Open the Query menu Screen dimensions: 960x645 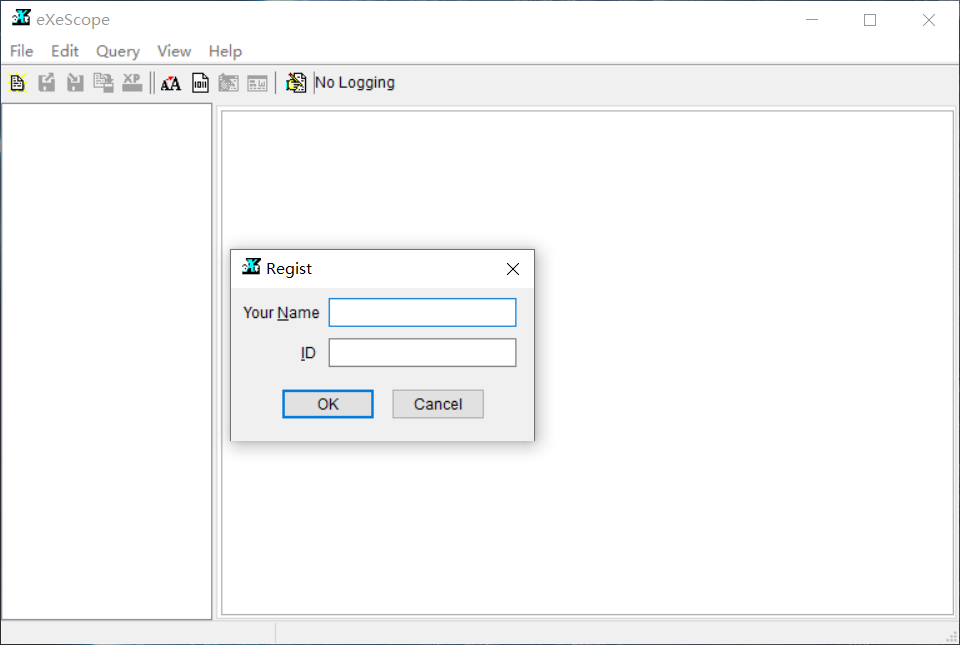[x=118, y=51]
